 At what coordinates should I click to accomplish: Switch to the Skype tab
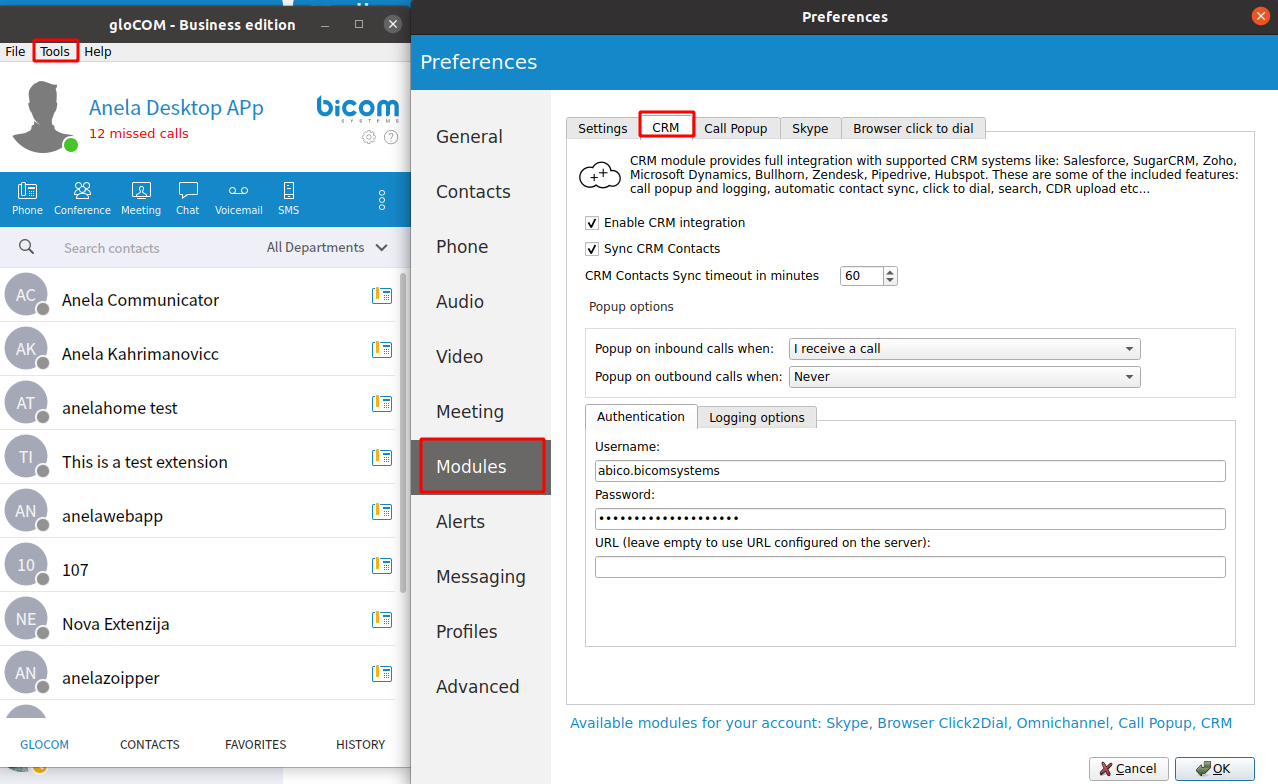[x=810, y=128]
